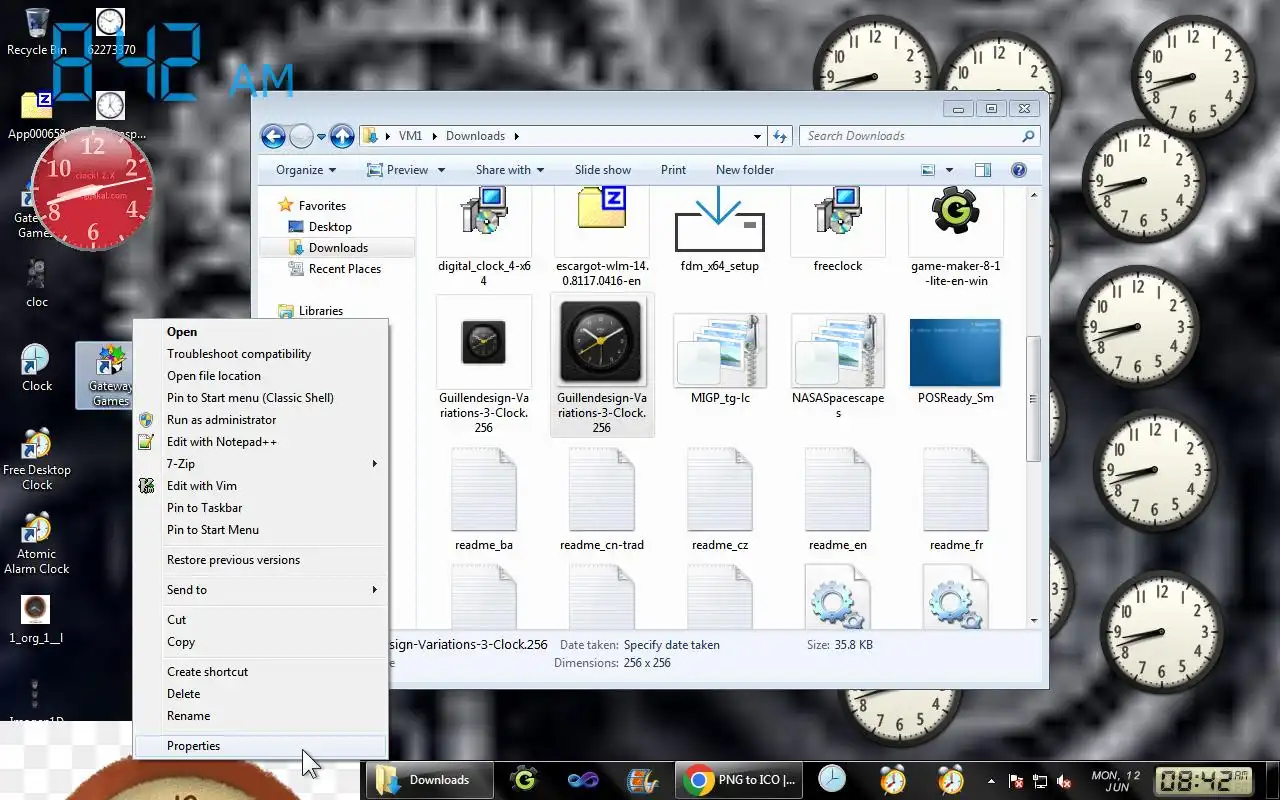Choose Rename from context menu
This screenshot has height=800, width=1280.
[x=261, y=716]
